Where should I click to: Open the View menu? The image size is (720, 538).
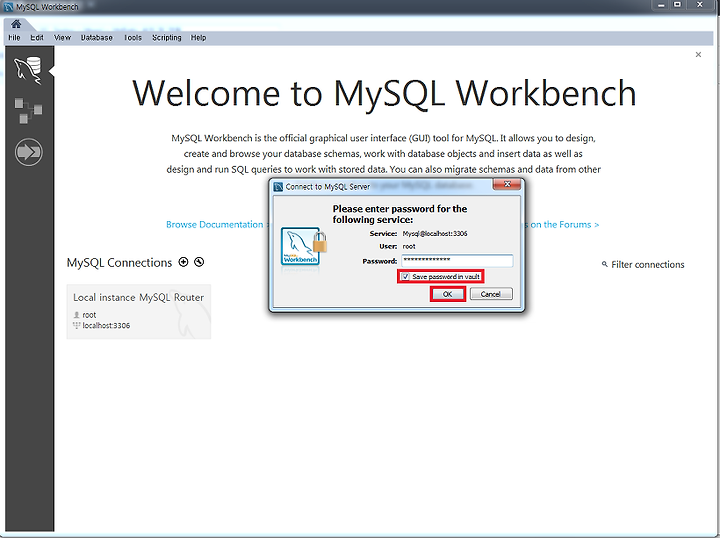(x=62, y=38)
